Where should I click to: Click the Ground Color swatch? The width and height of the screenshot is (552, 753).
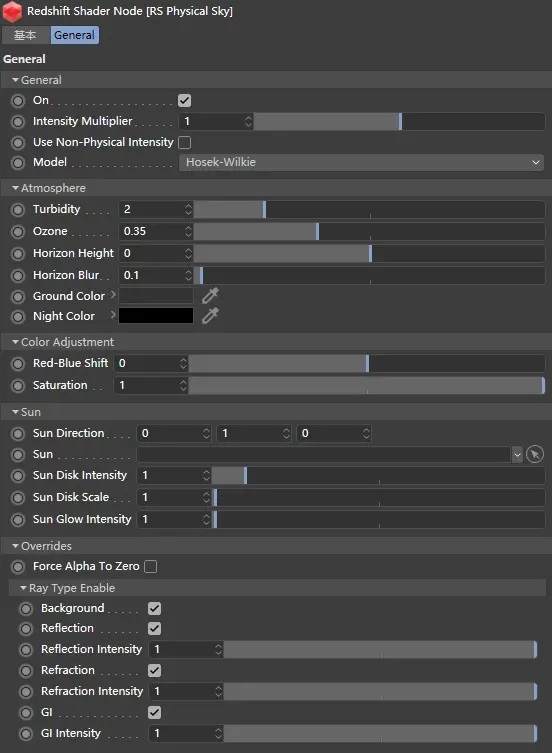[x=156, y=296]
